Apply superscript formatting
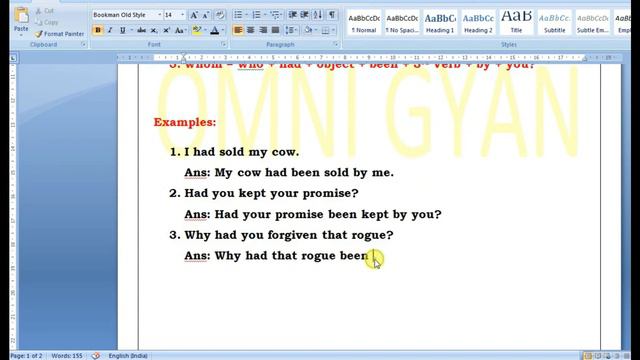Screen dimensions: 640x360 coord(167,30)
